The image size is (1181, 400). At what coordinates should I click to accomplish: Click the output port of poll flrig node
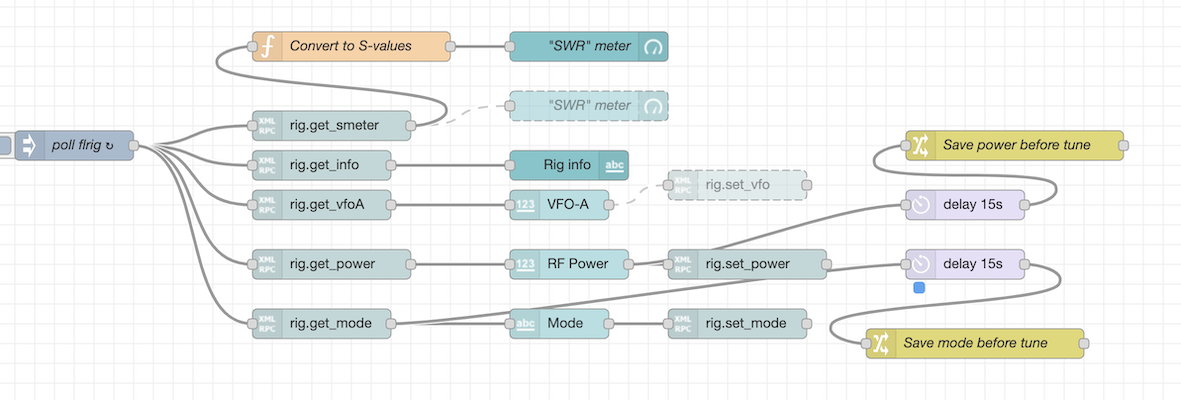coord(134,146)
